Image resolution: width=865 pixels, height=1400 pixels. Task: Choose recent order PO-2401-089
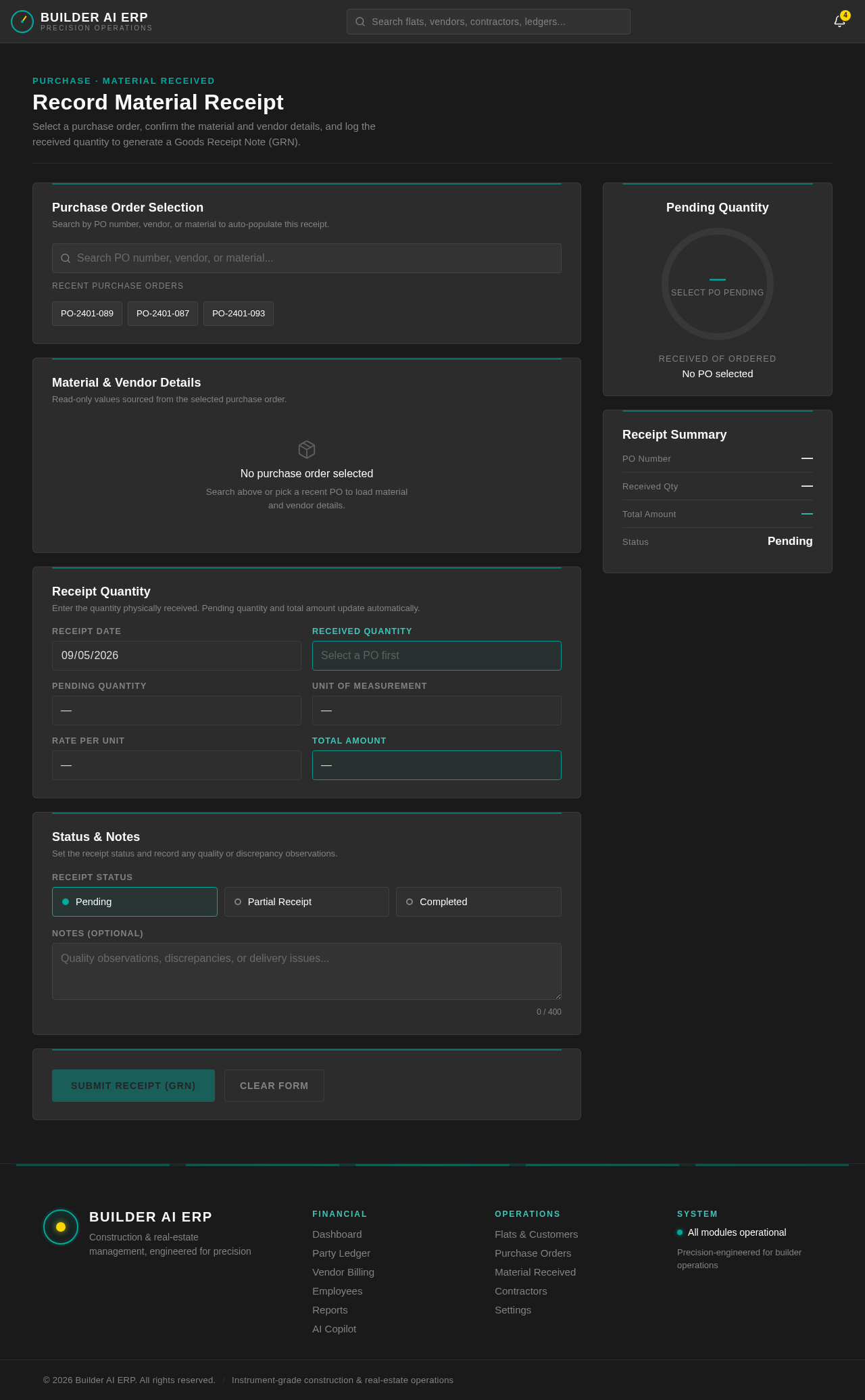pos(87,314)
